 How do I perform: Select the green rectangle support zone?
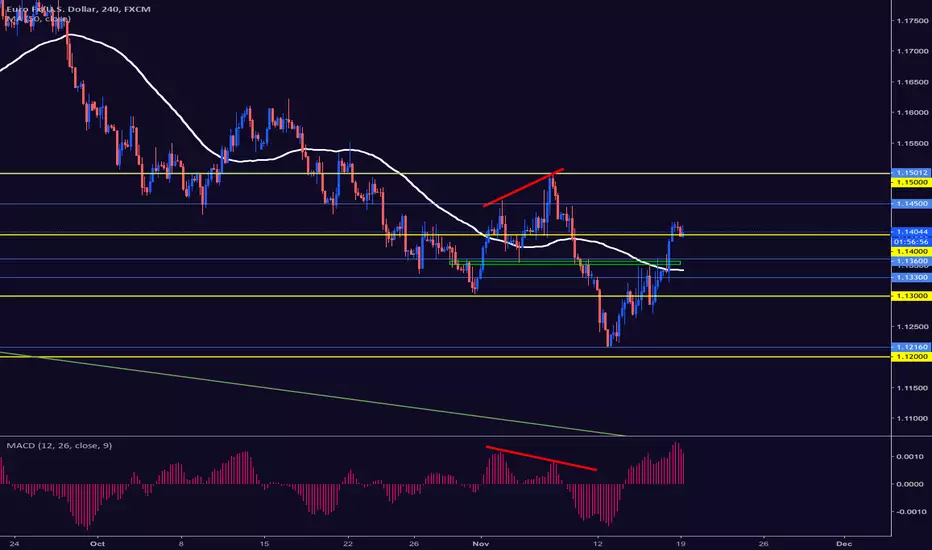565,262
